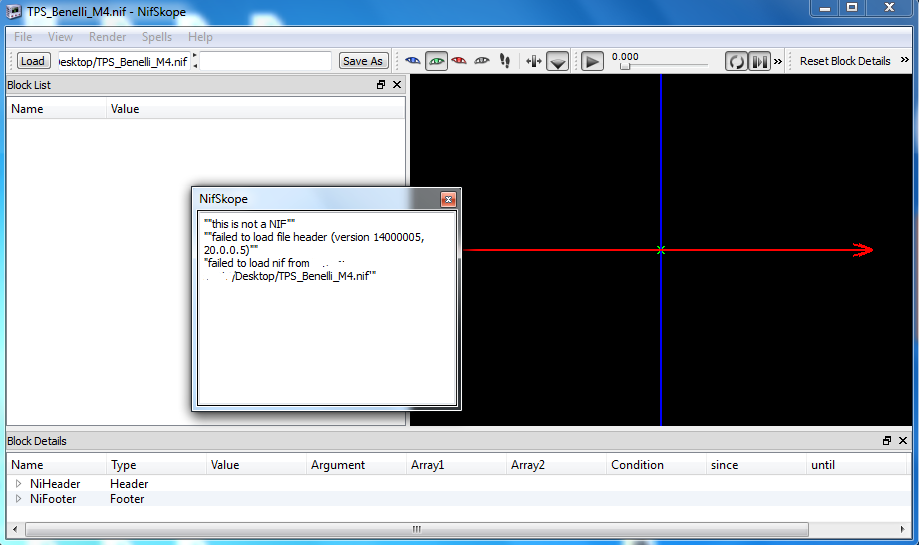Expand overflow chevron after Reset Block Details

pyautogui.click(x=904, y=60)
